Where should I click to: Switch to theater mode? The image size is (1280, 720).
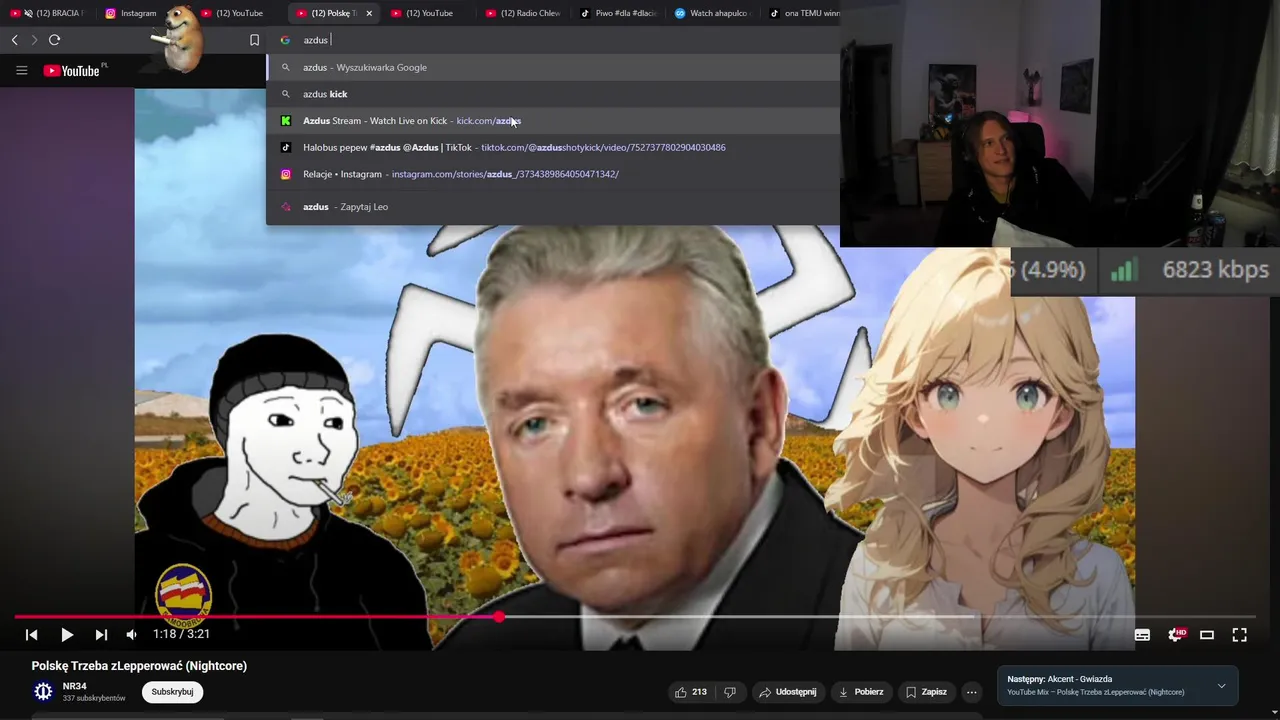[x=1207, y=635]
